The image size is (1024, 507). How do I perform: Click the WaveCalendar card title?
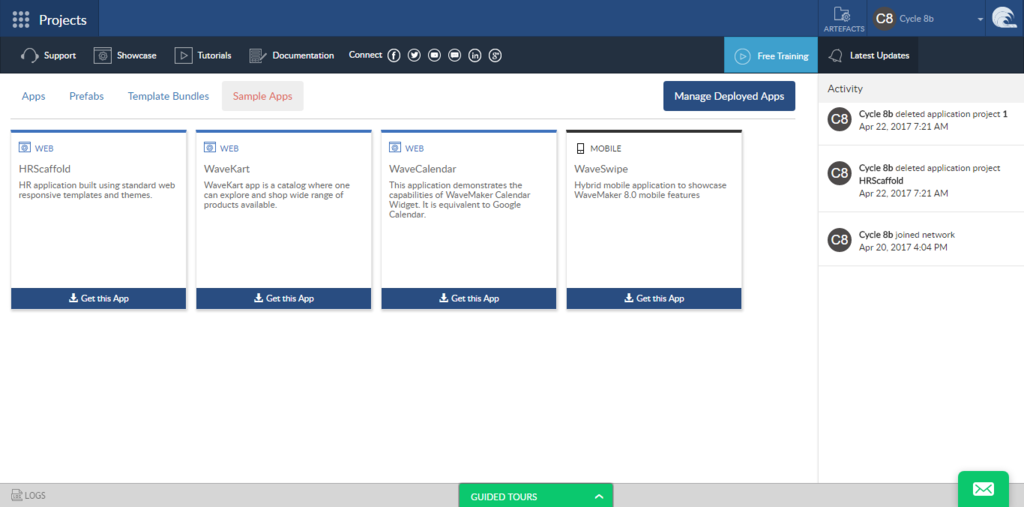pos(423,169)
